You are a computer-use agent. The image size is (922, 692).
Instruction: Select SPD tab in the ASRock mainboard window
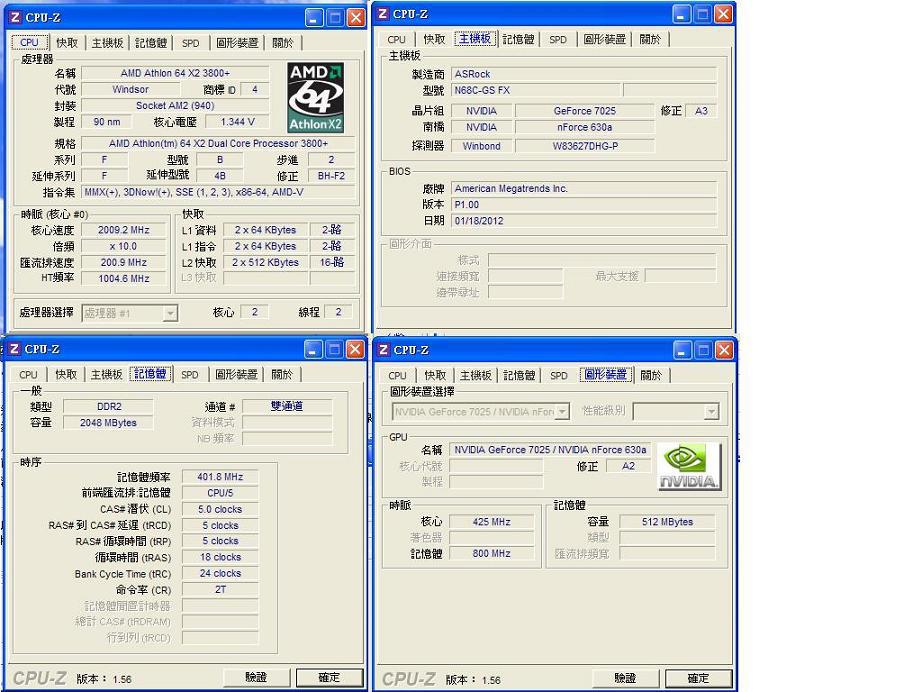click(x=558, y=39)
